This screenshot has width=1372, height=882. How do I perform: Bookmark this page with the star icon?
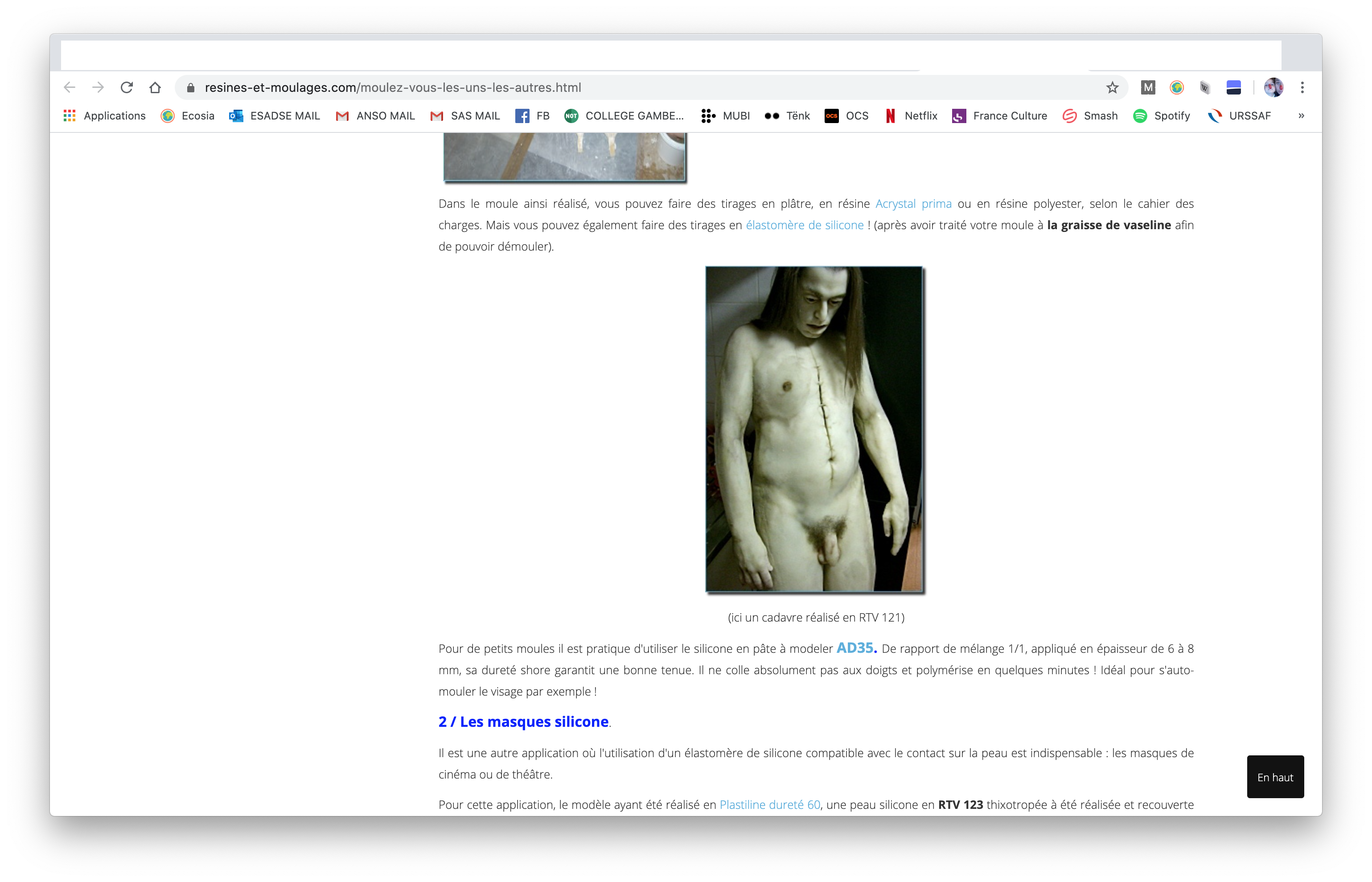pos(1112,88)
